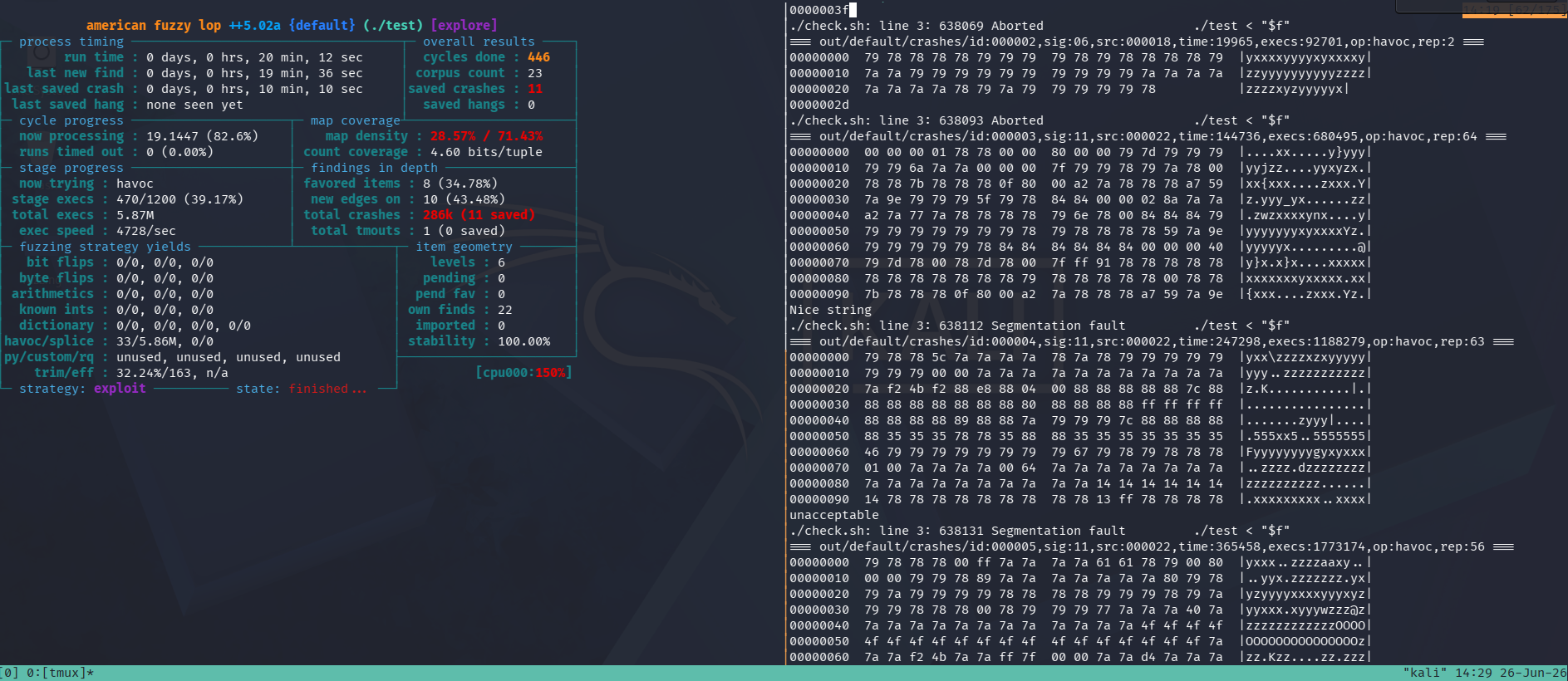Click the stability value '100.00%'
The width and height of the screenshot is (1568, 681).
coord(523,341)
